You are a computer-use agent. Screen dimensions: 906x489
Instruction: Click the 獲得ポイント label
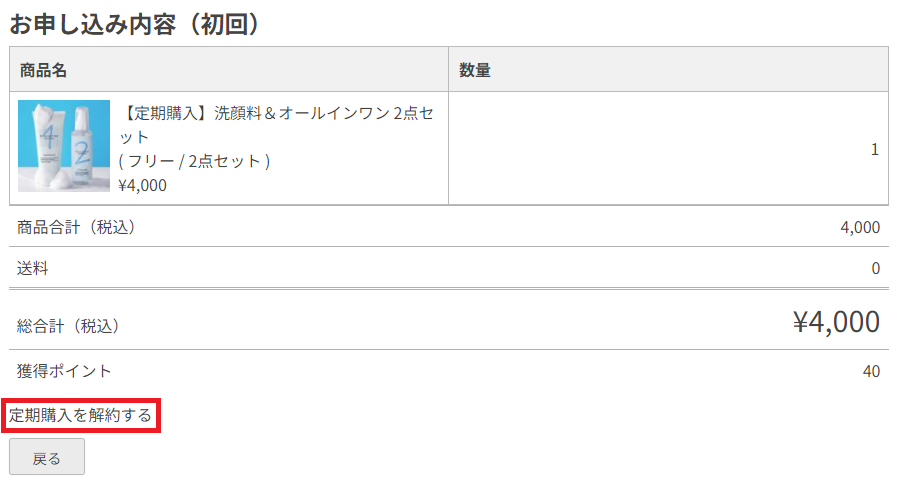pyautogui.click(x=65, y=371)
